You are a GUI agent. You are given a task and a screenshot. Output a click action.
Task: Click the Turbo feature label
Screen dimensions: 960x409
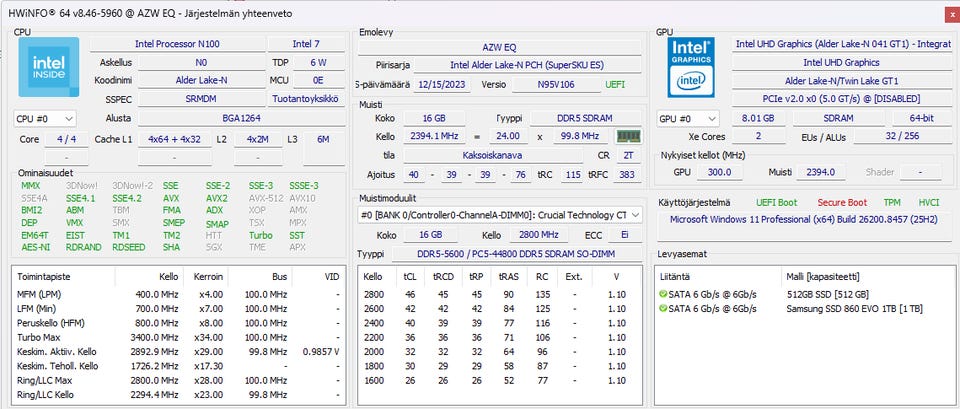click(261, 235)
